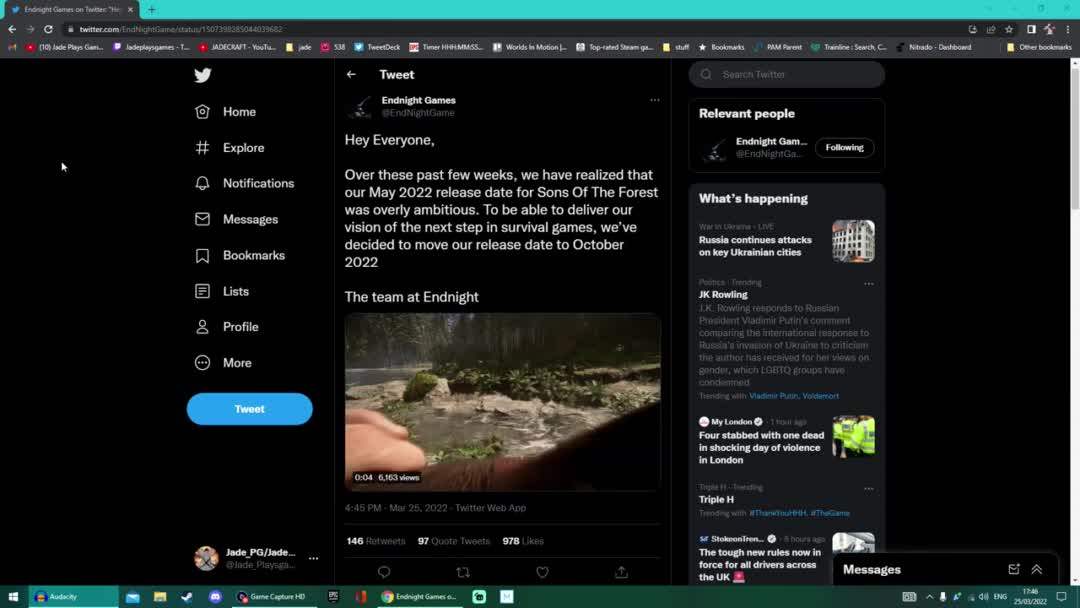Open the Top-rated Steam games bookmark
The image size is (1080, 608).
[614, 48]
